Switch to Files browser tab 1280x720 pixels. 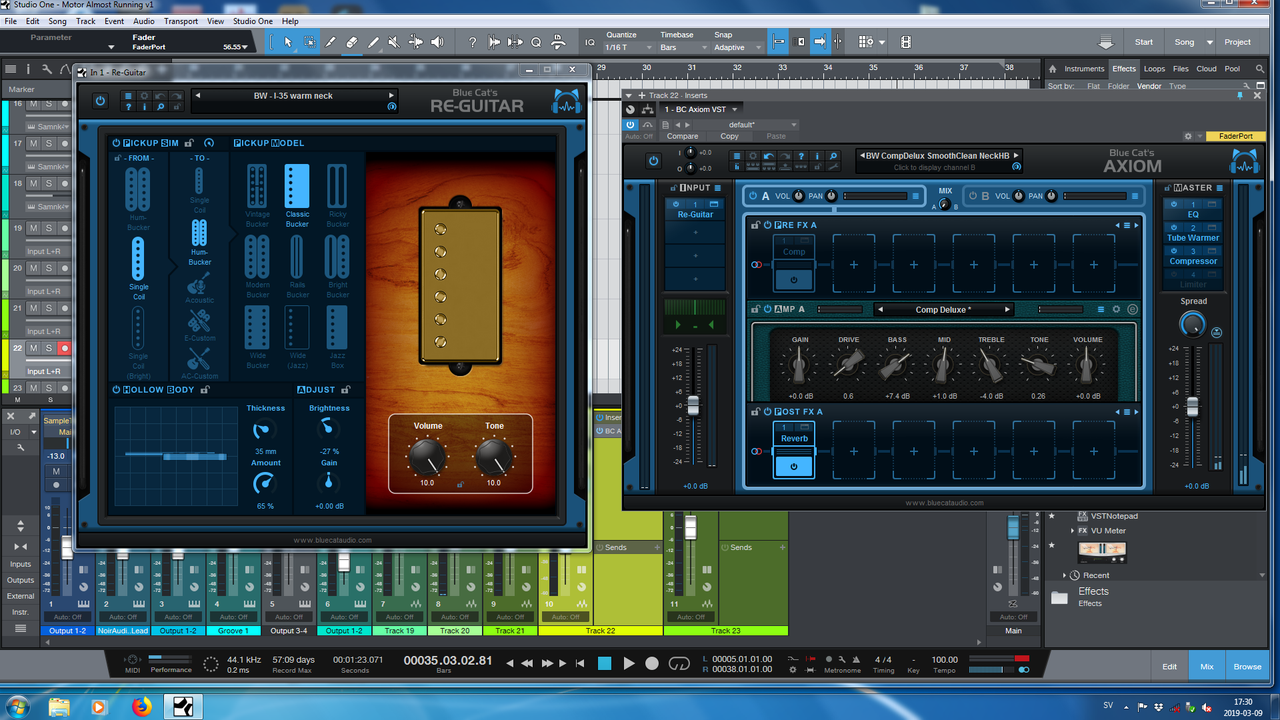tap(1181, 69)
